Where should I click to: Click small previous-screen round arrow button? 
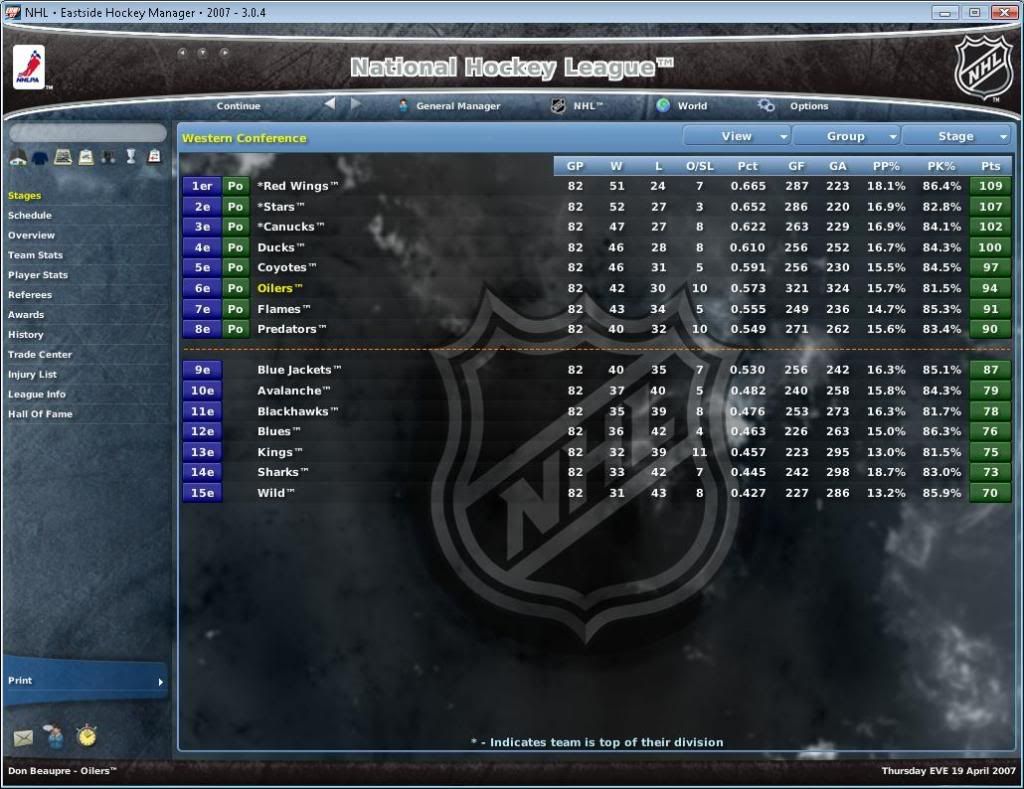pos(182,52)
